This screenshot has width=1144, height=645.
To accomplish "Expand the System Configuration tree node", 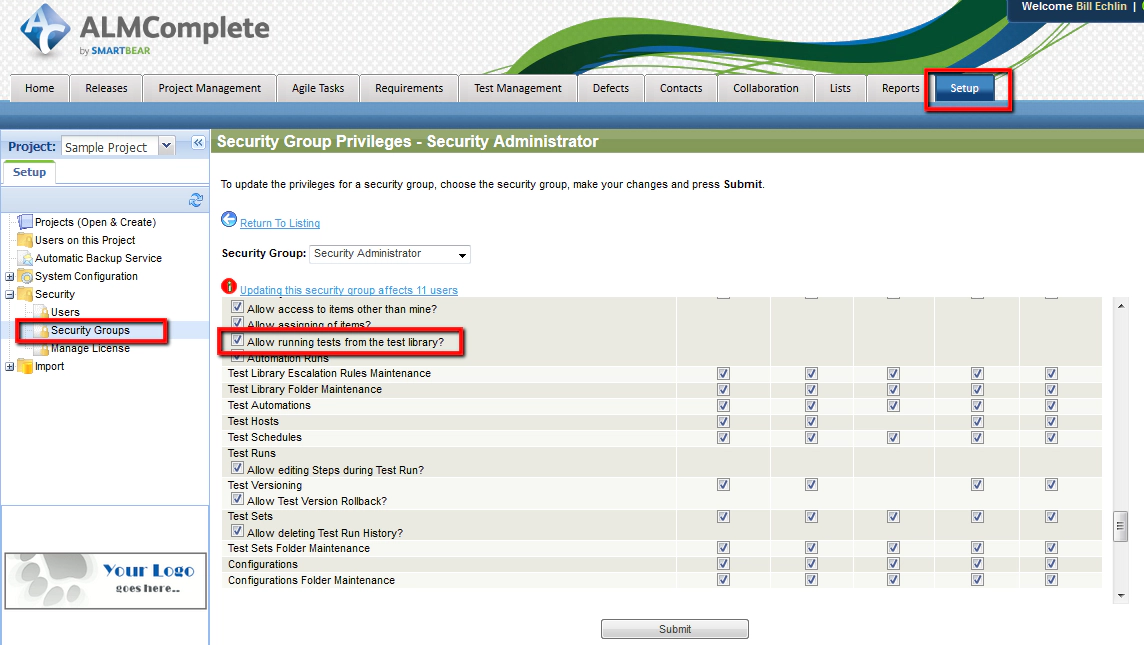I will click(9, 276).
